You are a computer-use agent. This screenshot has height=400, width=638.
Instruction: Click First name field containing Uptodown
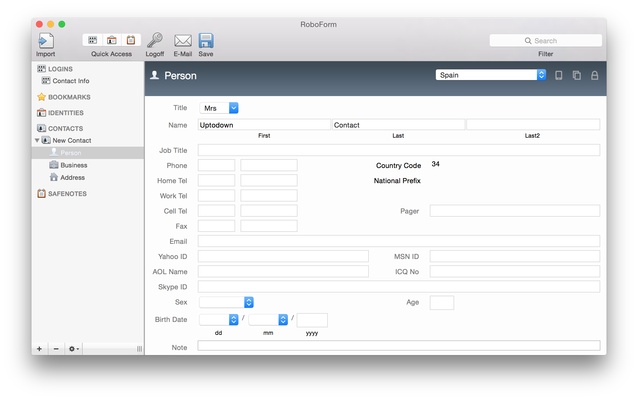(x=264, y=125)
